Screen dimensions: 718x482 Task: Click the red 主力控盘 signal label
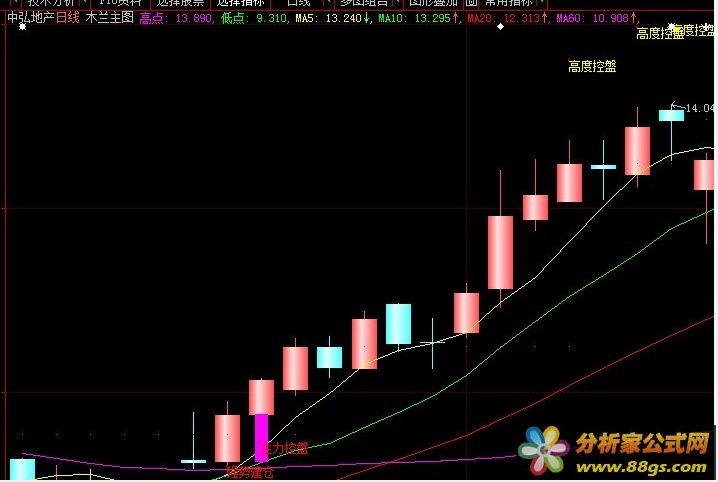[284, 448]
